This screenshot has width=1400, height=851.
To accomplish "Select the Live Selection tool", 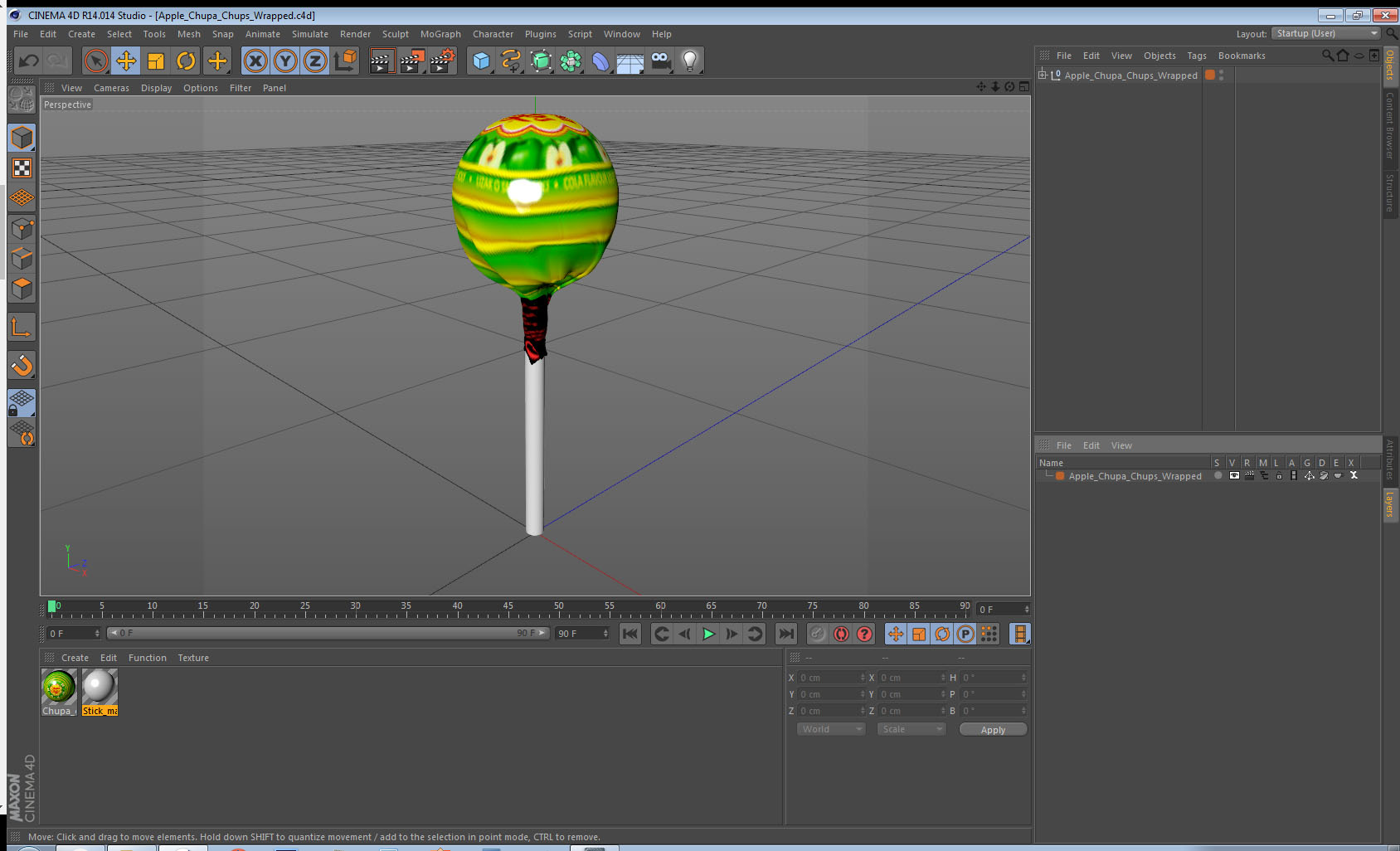I will click(x=96, y=61).
